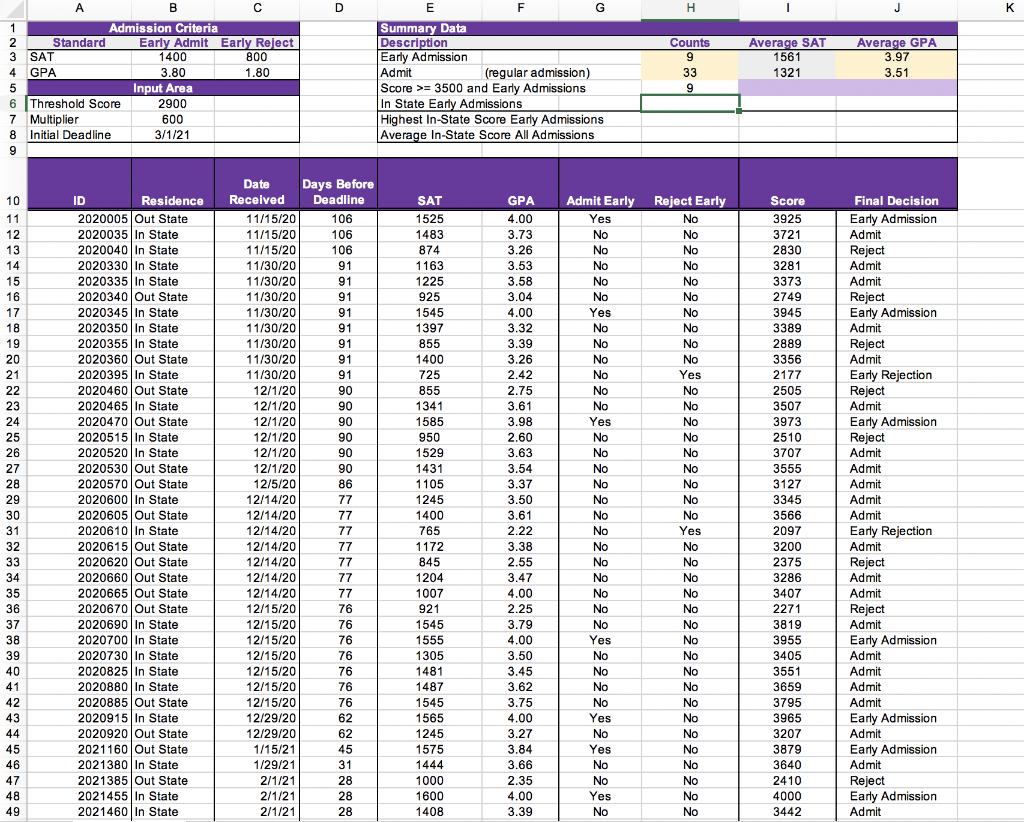Viewport: 1024px width, 822px height.
Task: Select the Initial Deadline date 3/1/21
Action: [172, 135]
